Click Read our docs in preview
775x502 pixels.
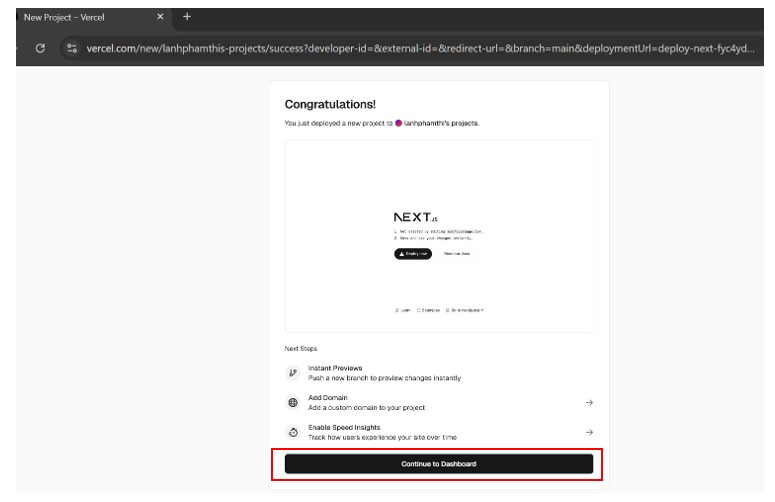click(456, 253)
